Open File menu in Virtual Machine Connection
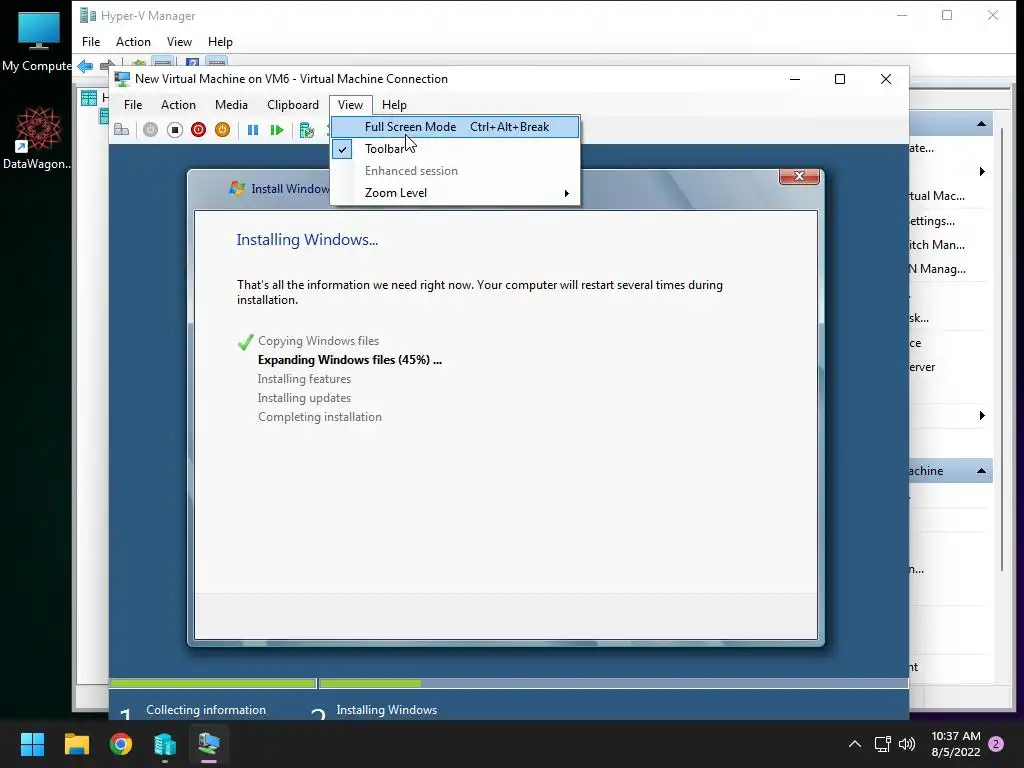This screenshot has width=1024, height=768. (133, 104)
